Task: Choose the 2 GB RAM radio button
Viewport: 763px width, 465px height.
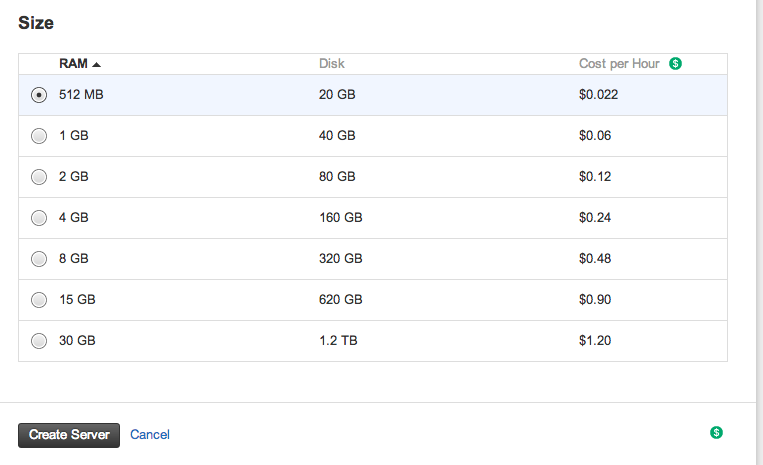Action: pos(39,177)
